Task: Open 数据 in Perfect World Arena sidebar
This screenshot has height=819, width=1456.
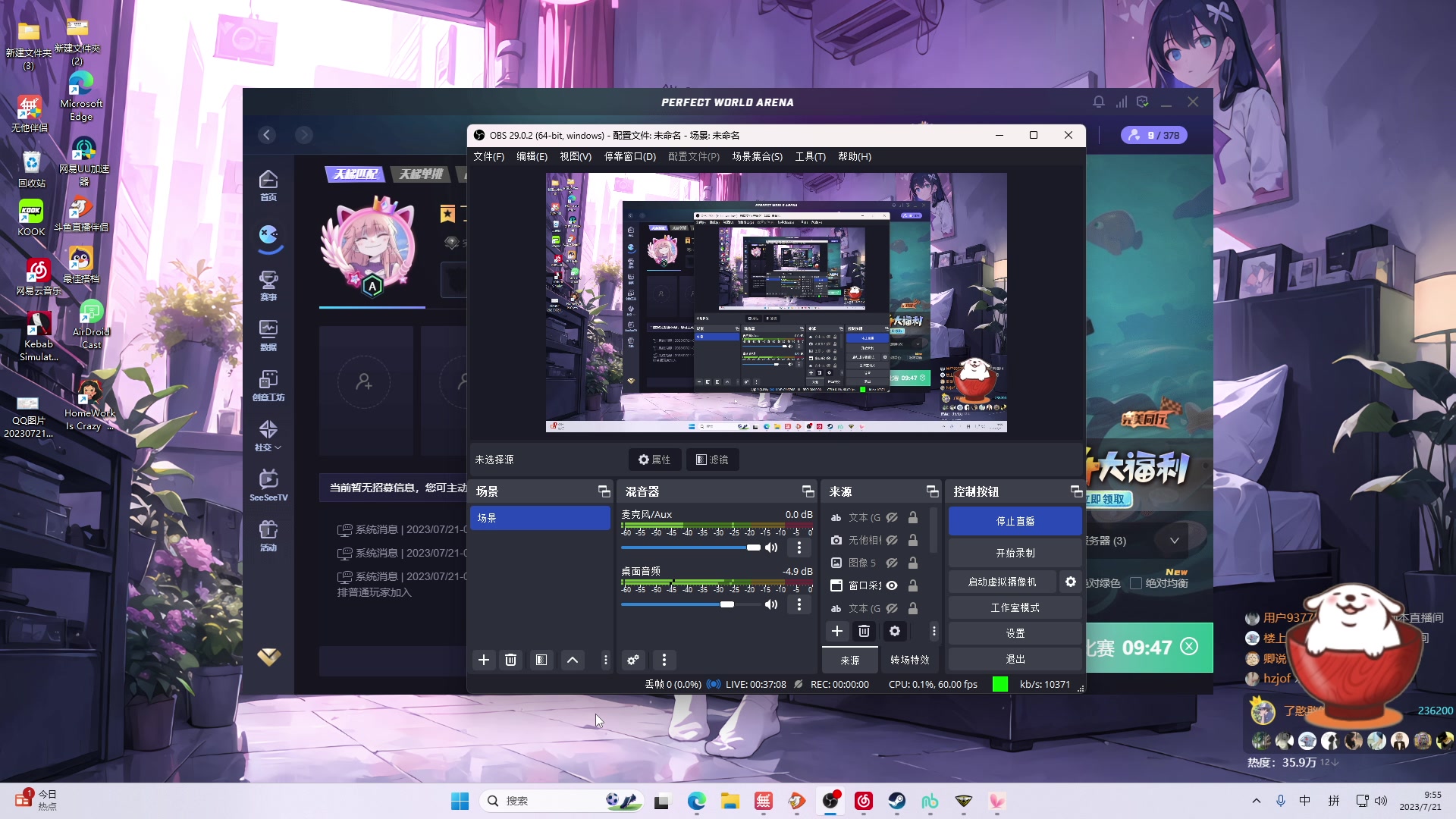Action: pos(268,336)
